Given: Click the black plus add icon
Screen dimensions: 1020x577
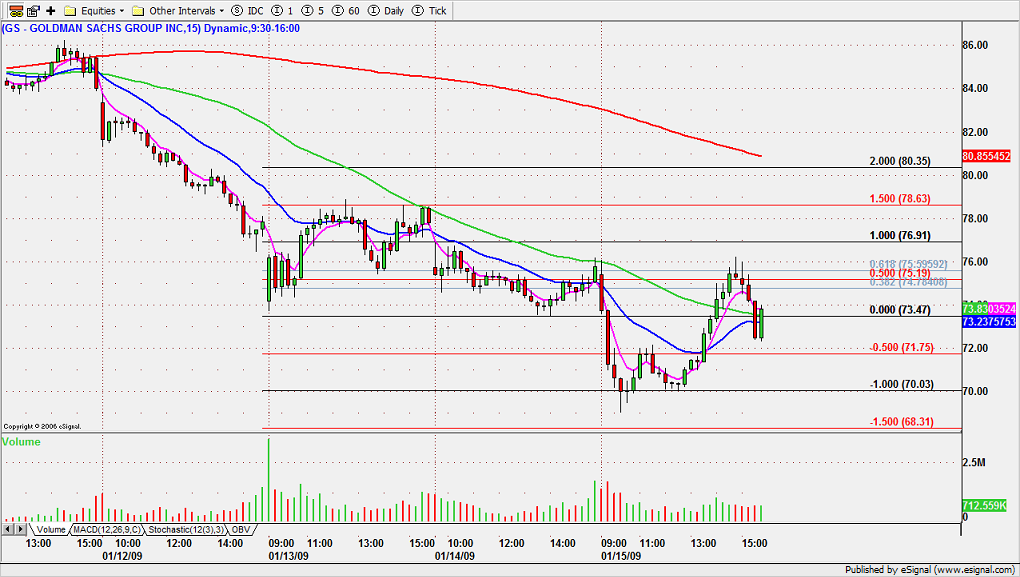Looking at the screenshot, I should click(x=51, y=10).
